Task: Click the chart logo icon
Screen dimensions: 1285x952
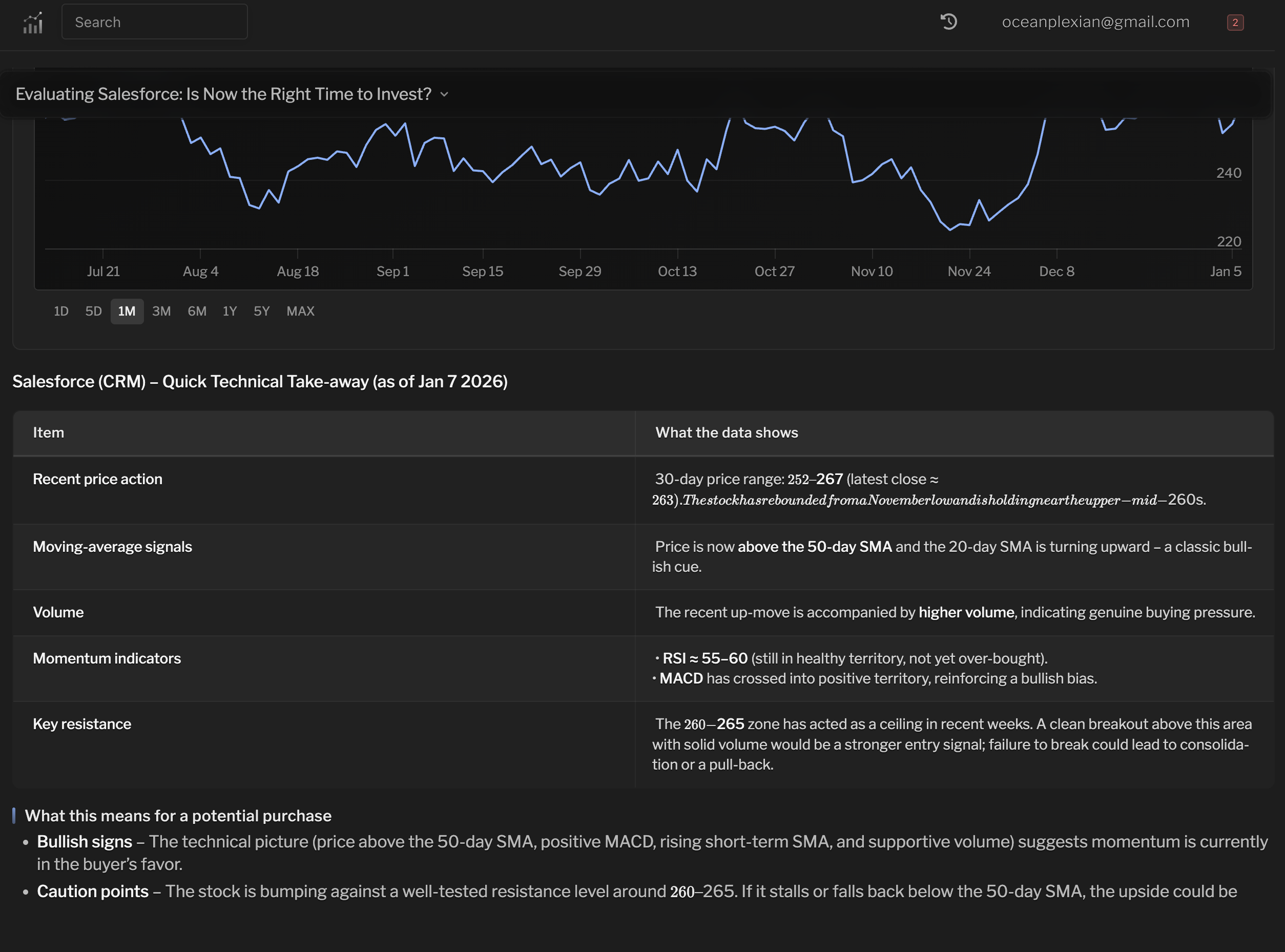Action: [33, 23]
